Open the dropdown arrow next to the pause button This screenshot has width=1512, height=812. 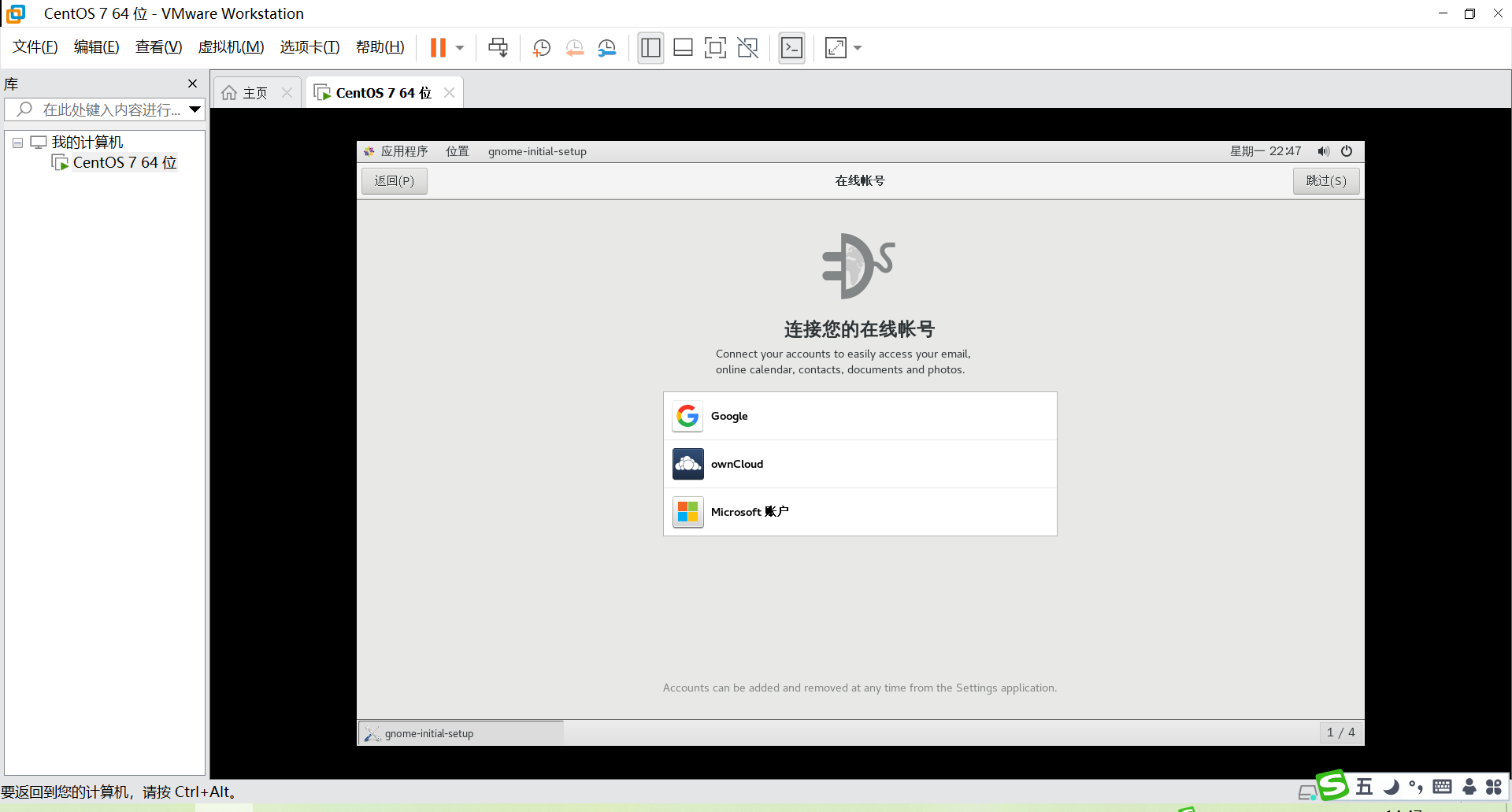[460, 48]
